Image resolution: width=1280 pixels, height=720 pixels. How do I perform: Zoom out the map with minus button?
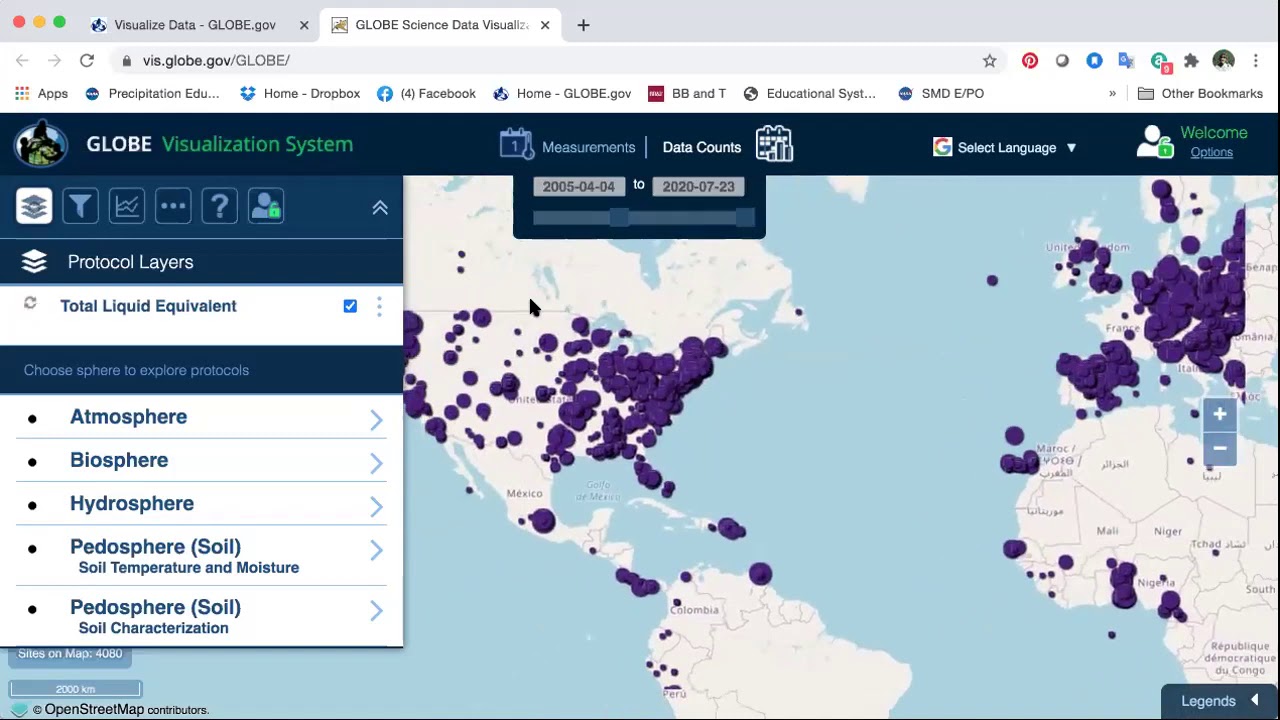click(x=1219, y=448)
